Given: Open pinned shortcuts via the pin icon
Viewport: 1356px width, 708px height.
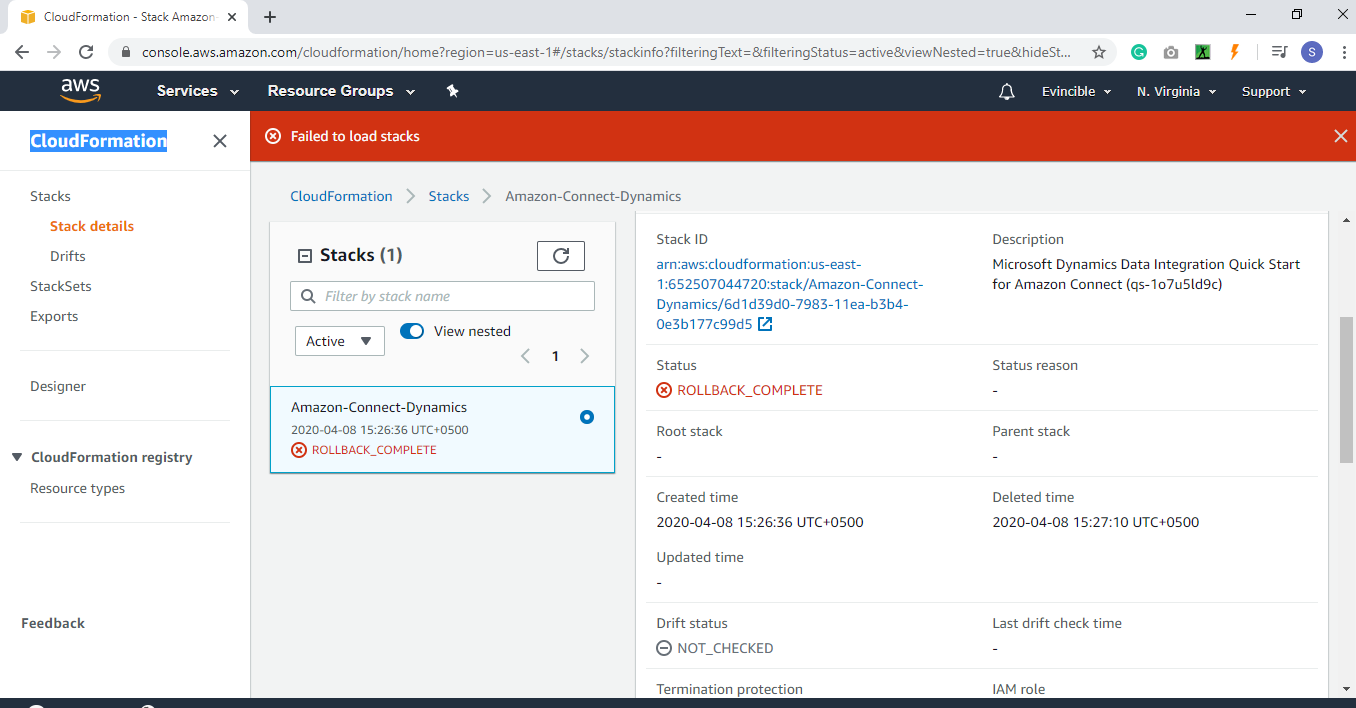Looking at the screenshot, I should (452, 91).
